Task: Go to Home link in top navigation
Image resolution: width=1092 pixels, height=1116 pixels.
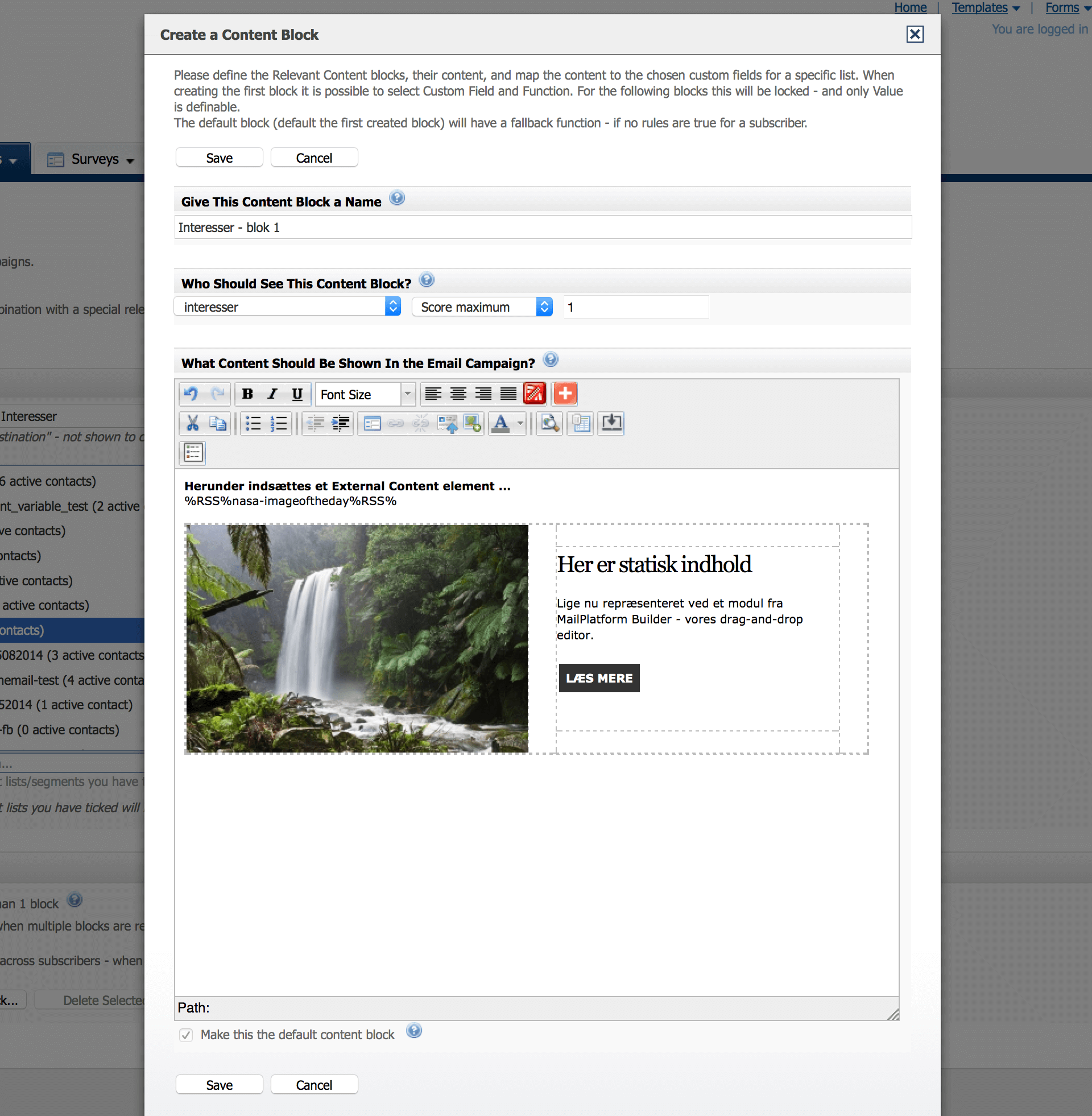Action: click(910, 7)
